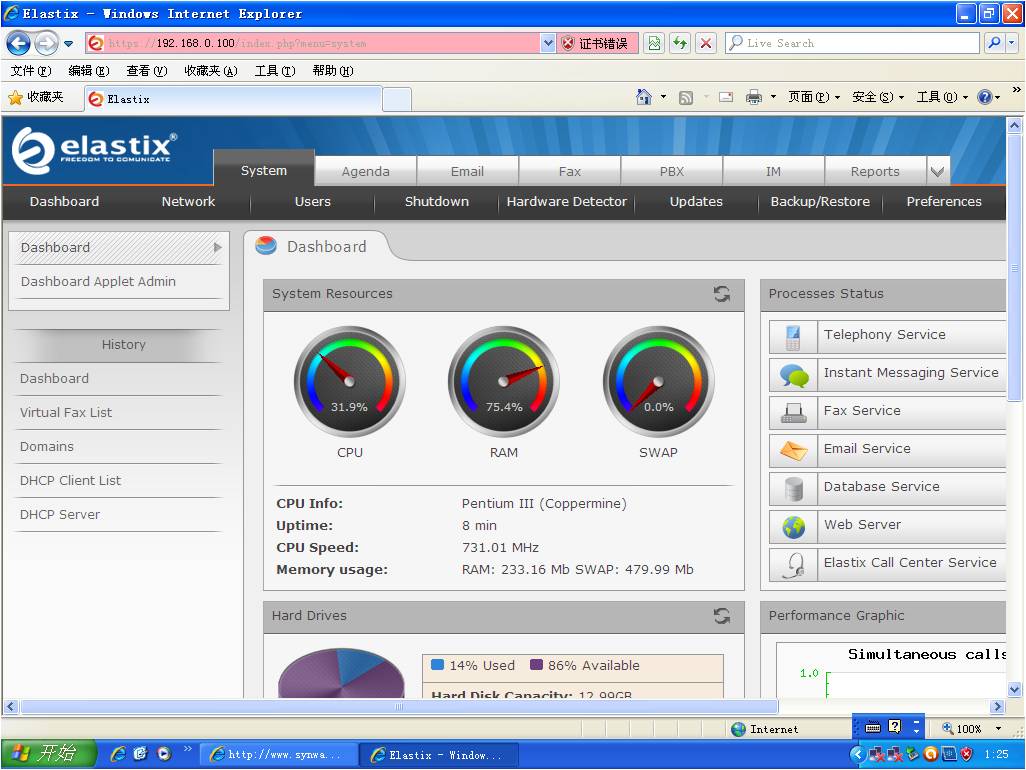Viewport: 1026px width, 770px height.
Task: Click the Database Service cylinder icon
Action: 793,489
